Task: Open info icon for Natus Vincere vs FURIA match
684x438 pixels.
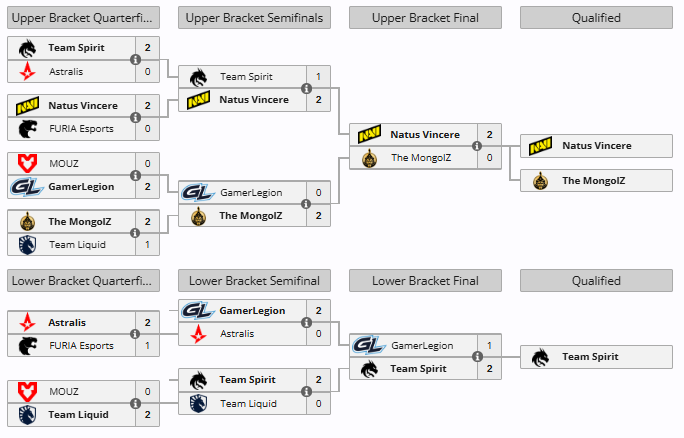Action: (x=136, y=117)
